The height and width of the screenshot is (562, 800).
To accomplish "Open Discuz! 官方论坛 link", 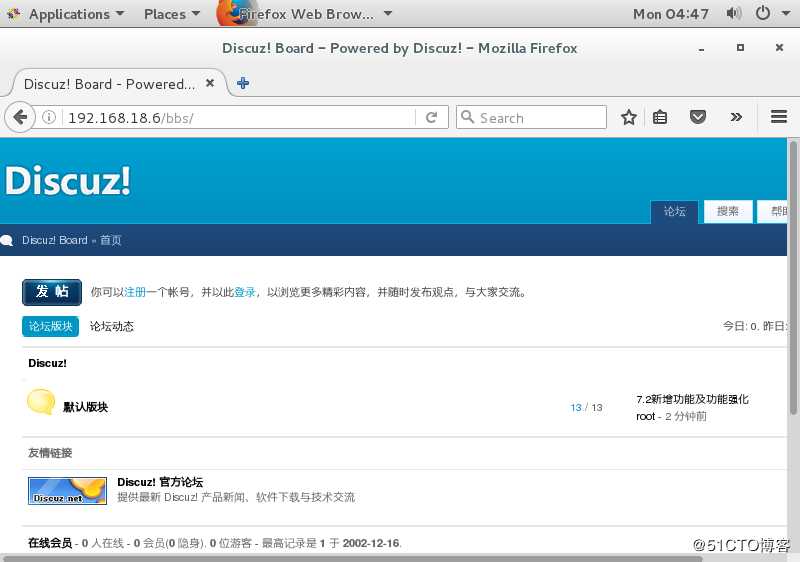I will [160, 482].
